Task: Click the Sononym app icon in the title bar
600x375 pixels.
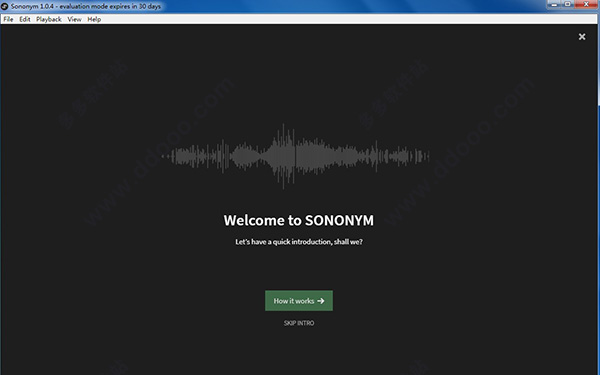Action: click(x=5, y=6)
